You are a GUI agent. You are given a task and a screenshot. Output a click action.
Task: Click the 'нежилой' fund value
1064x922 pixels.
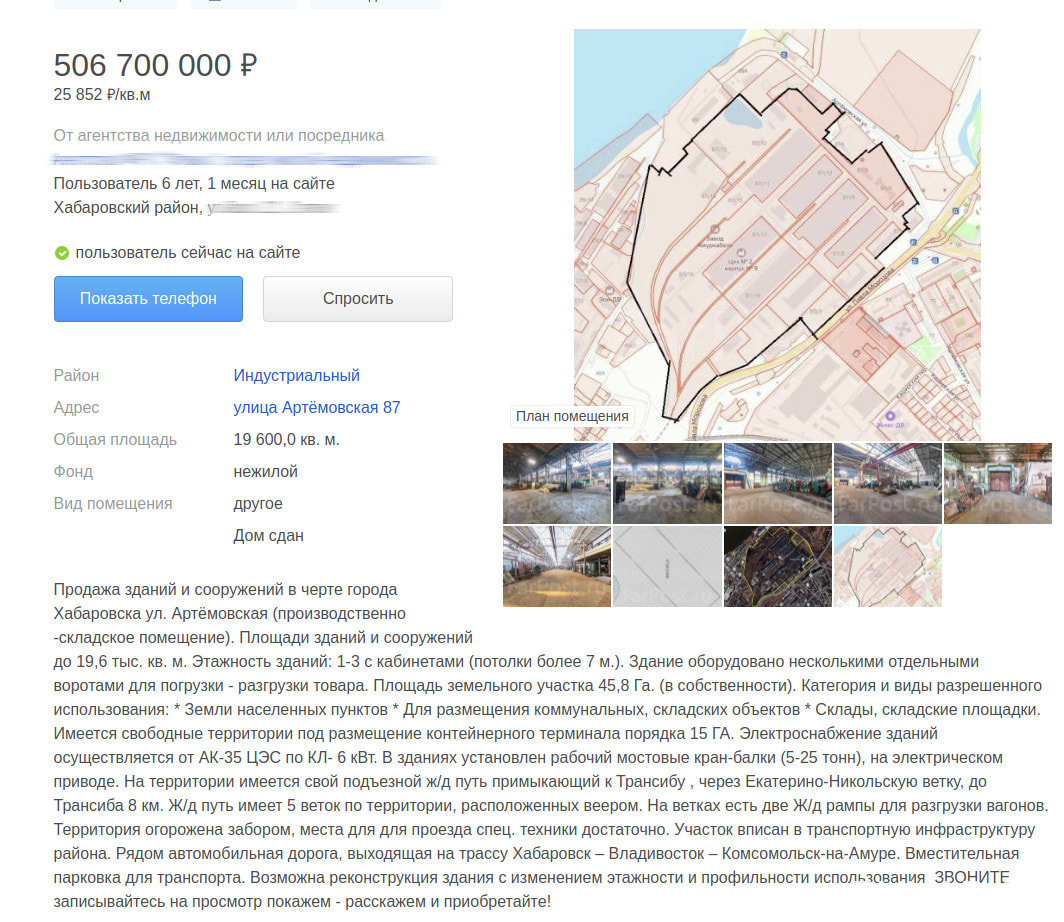pos(265,471)
